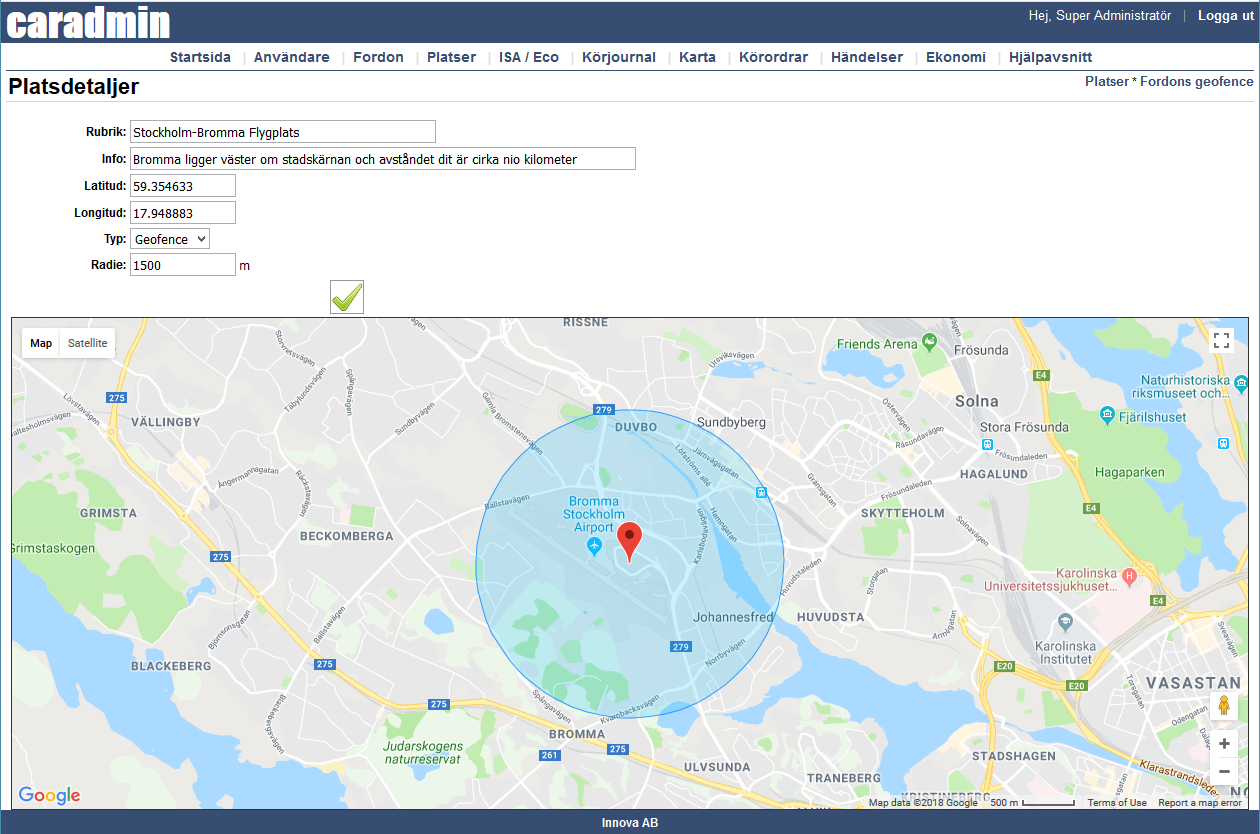Open the Körjournal menu

[x=619, y=57]
